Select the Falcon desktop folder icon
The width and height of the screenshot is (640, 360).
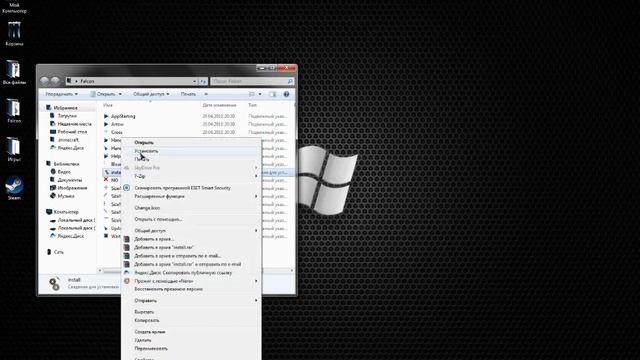(14, 111)
